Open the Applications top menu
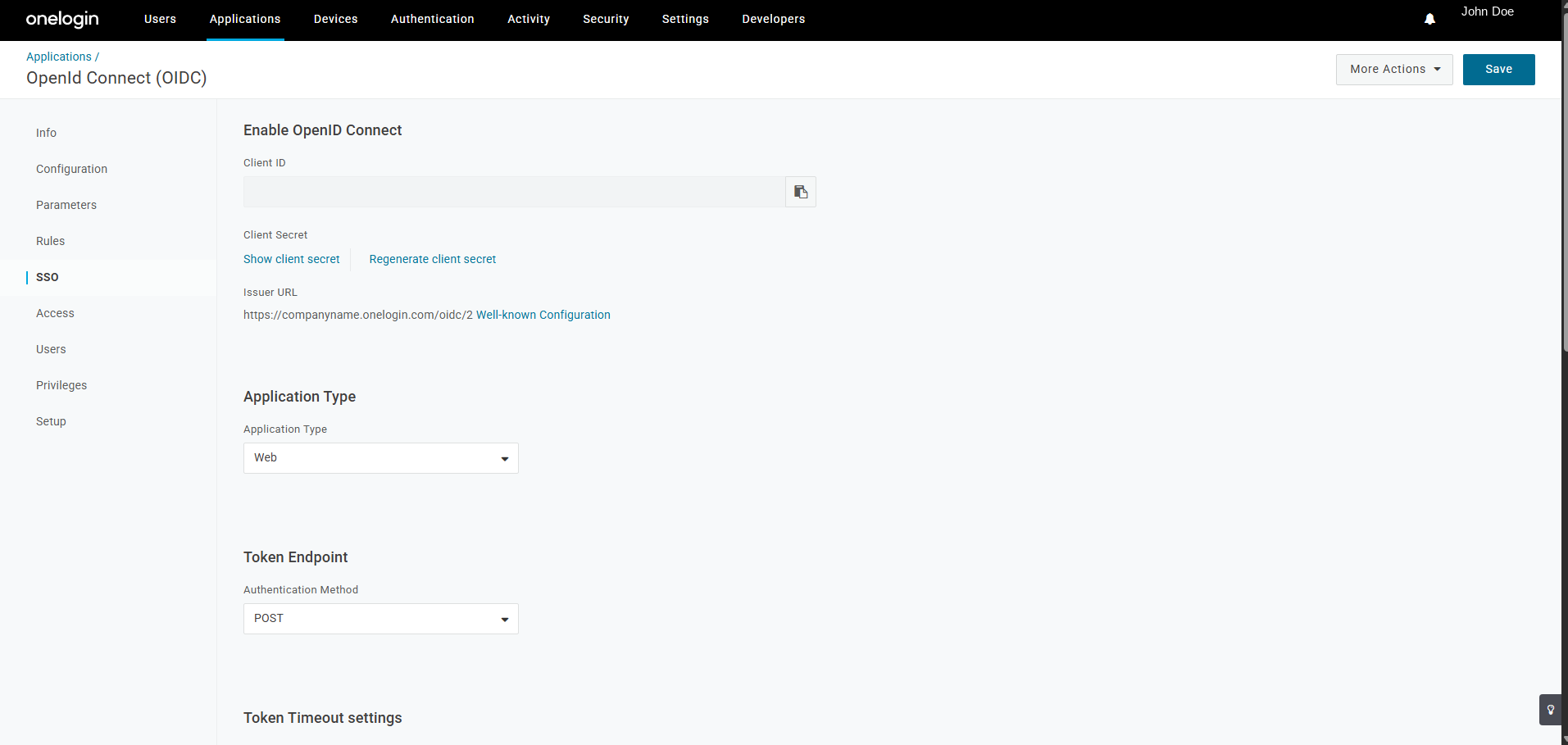Screen dimensions: 1568x745 (245, 19)
